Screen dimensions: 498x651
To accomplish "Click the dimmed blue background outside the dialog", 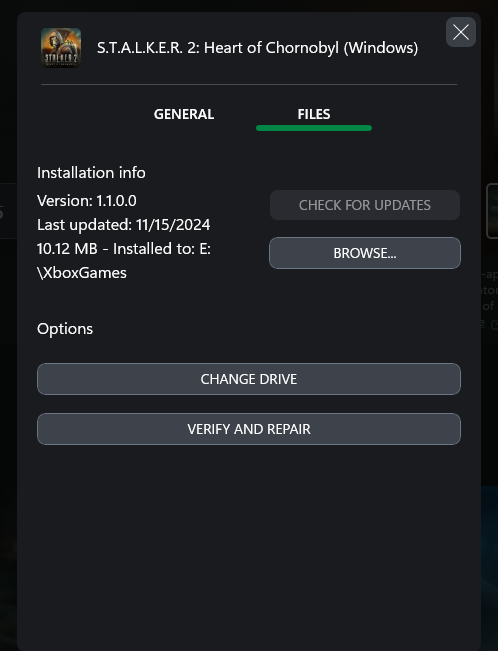I will click(489, 560).
